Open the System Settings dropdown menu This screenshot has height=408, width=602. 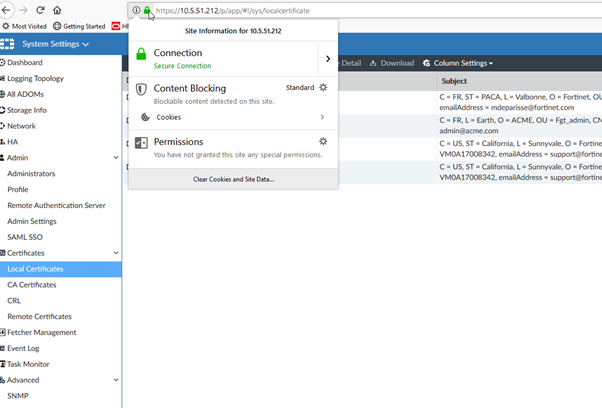55,44
